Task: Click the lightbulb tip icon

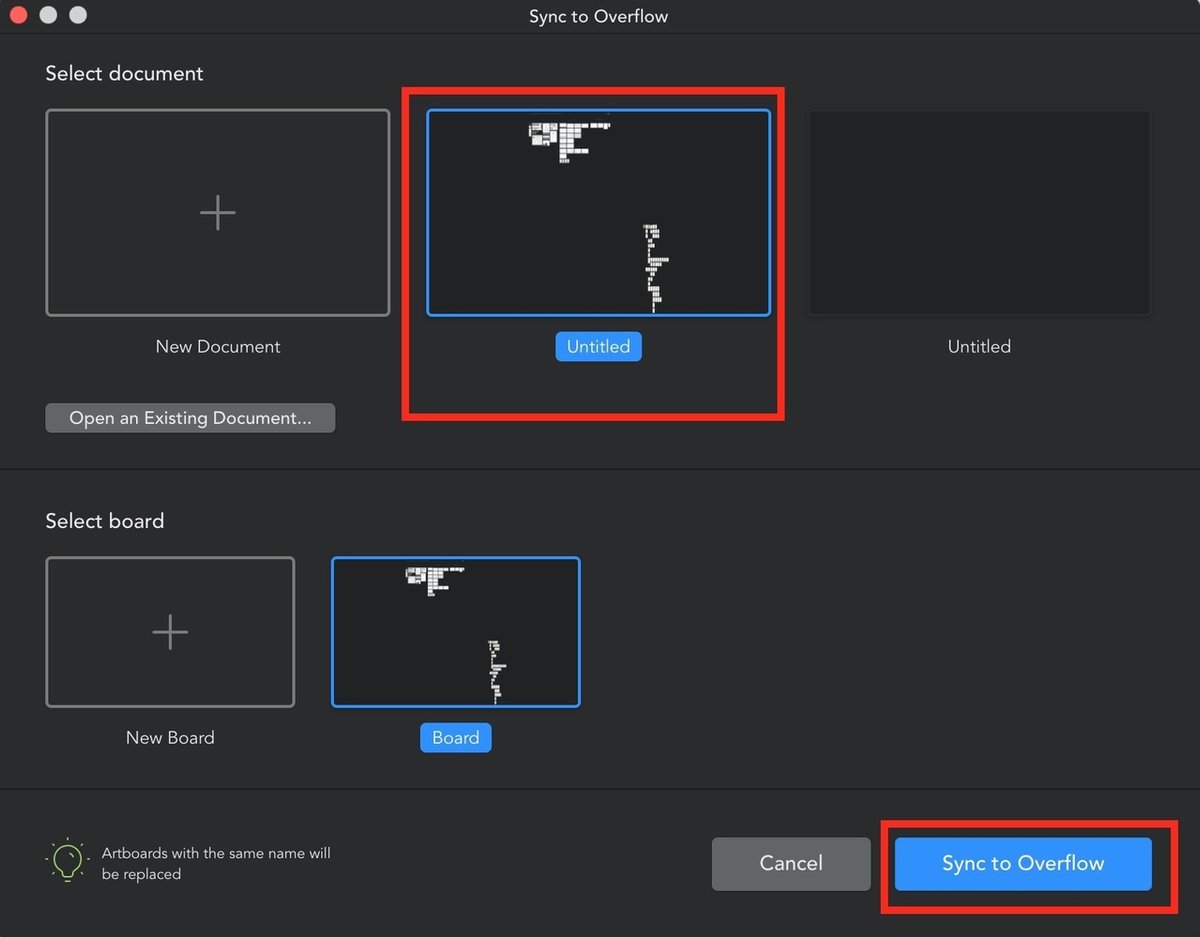Action: 67,861
